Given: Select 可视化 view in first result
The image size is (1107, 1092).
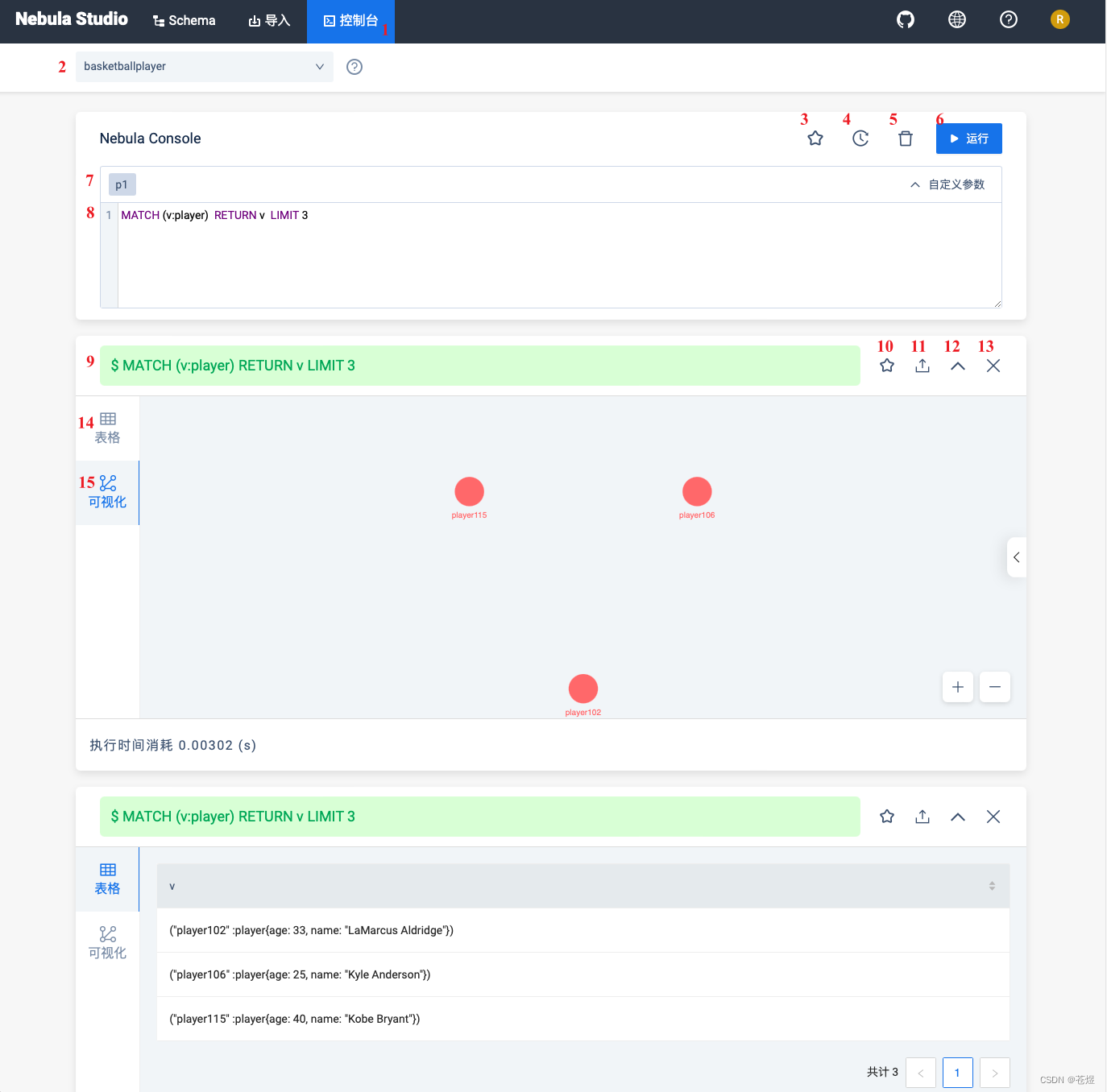Looking at the screenshot, I should click(x=107, y=493).
